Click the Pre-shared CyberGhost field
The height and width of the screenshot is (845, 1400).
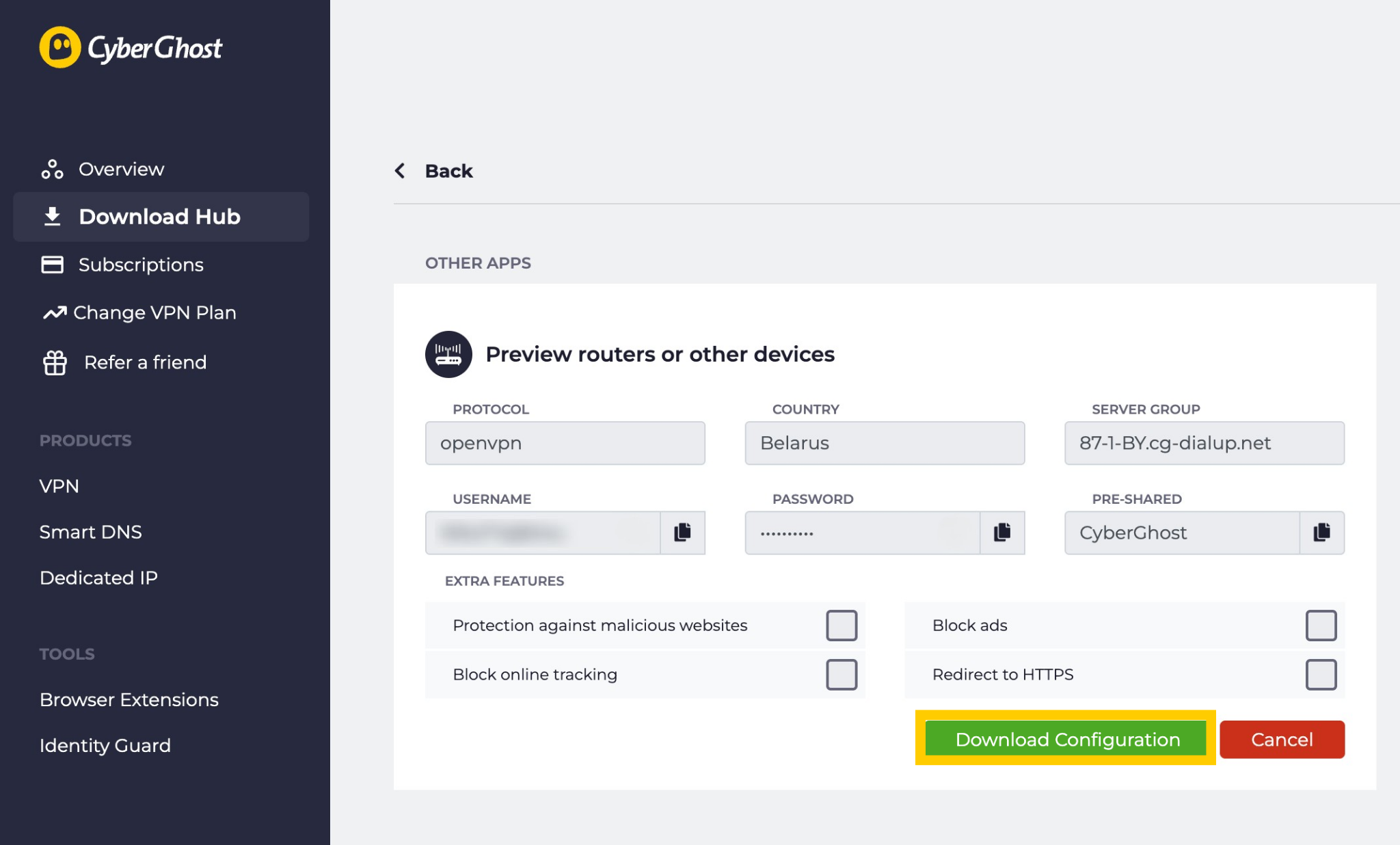1182,533
